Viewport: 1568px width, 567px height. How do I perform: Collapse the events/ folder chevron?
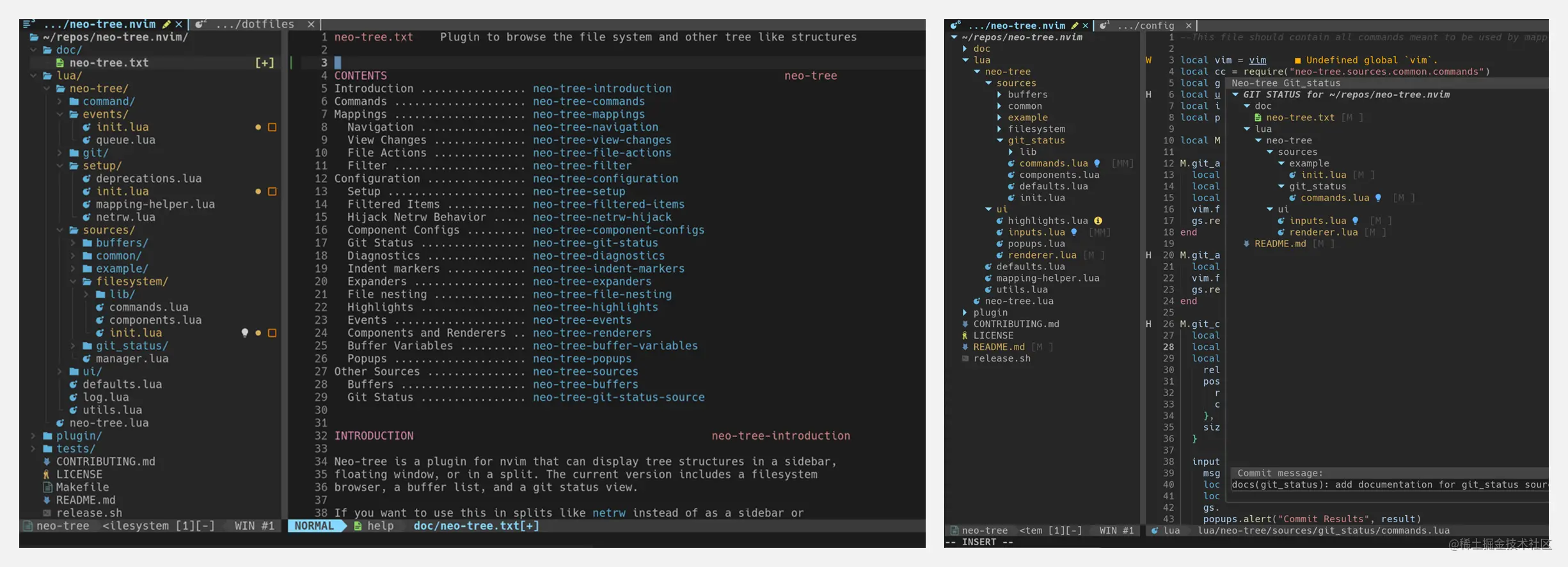point(59,115)
